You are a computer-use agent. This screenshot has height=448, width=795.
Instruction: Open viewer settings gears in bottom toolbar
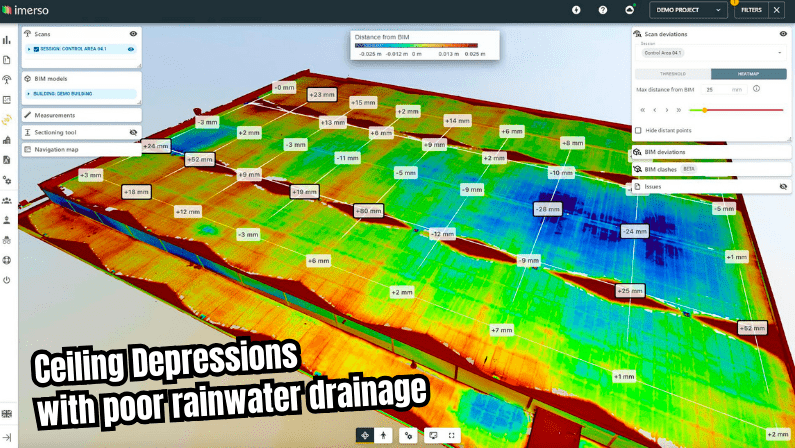[x=408, y=435]
